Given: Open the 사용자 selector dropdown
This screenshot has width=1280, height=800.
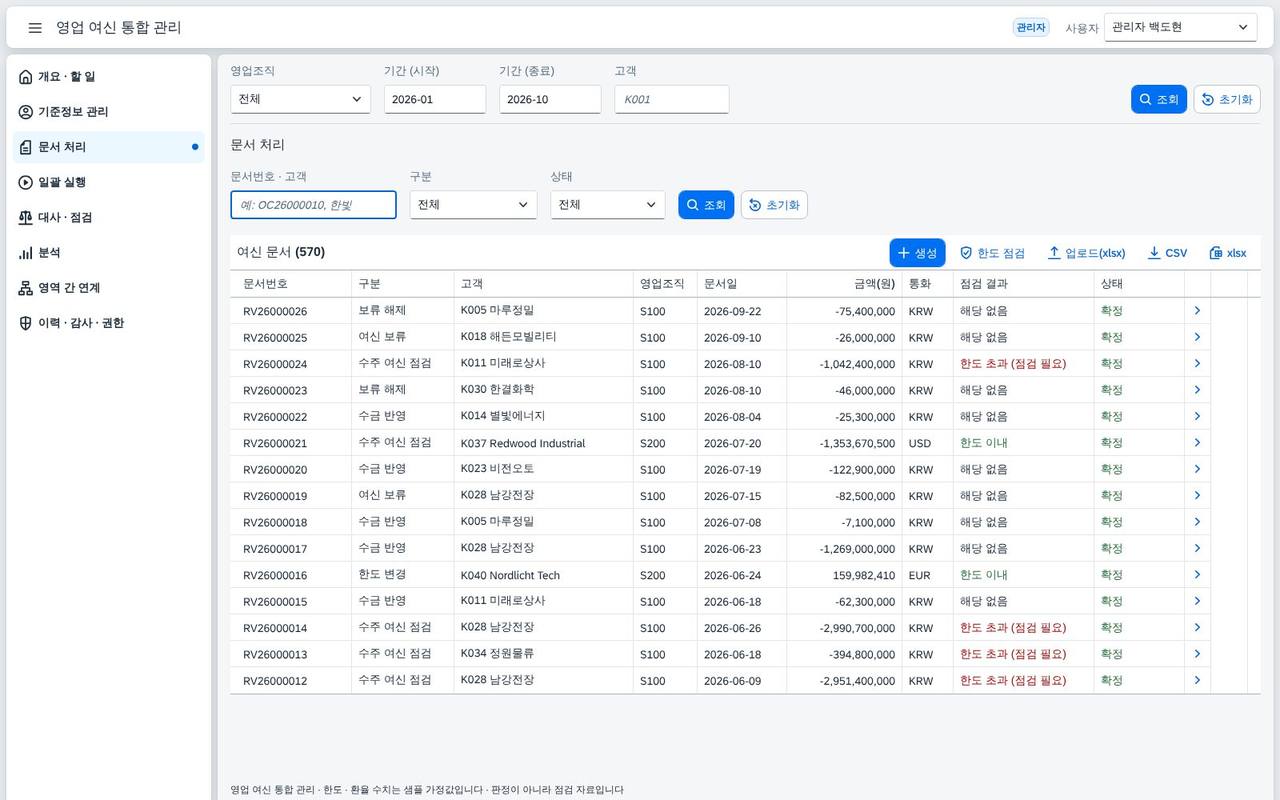Looking at the screenshot, I should (1180, 28).
